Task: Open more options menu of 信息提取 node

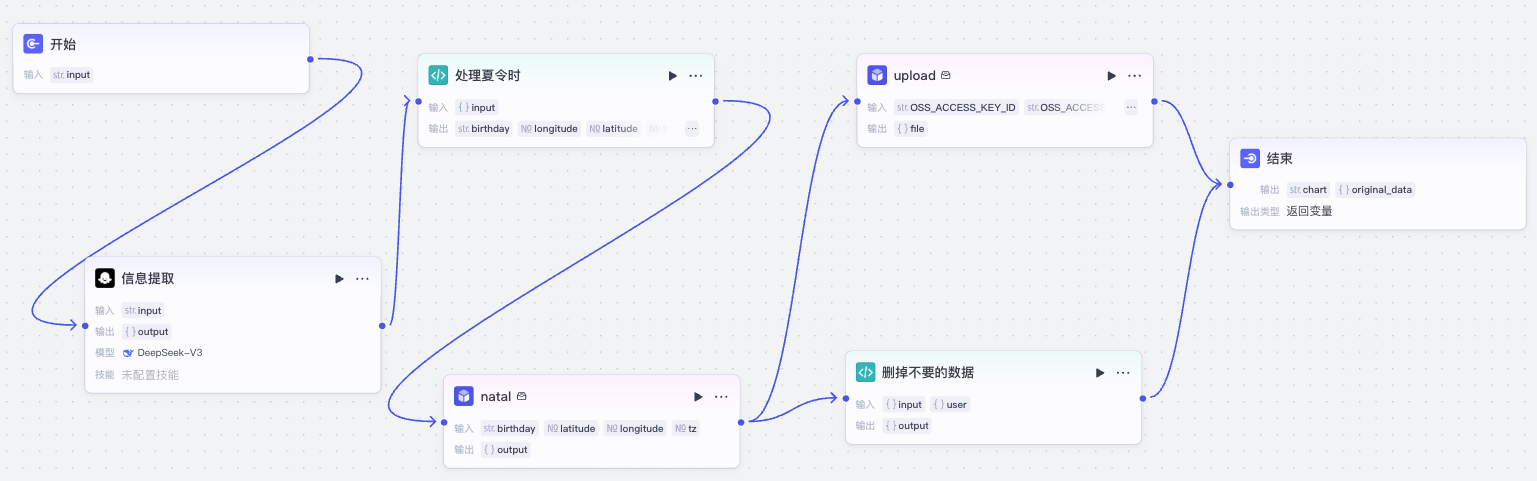Action: tap(363, 278)
